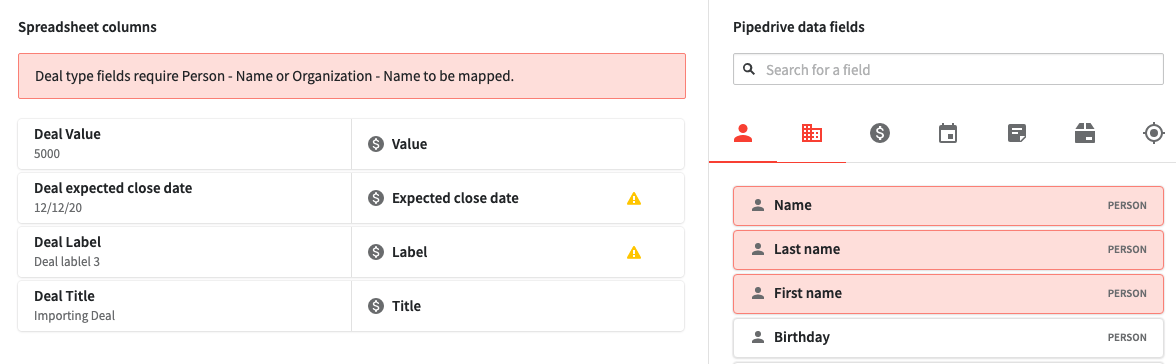Viewport: 1176px width, 364px height.
Task: Select the Lead target icon tab
Action: click(x=1153, y=134)
